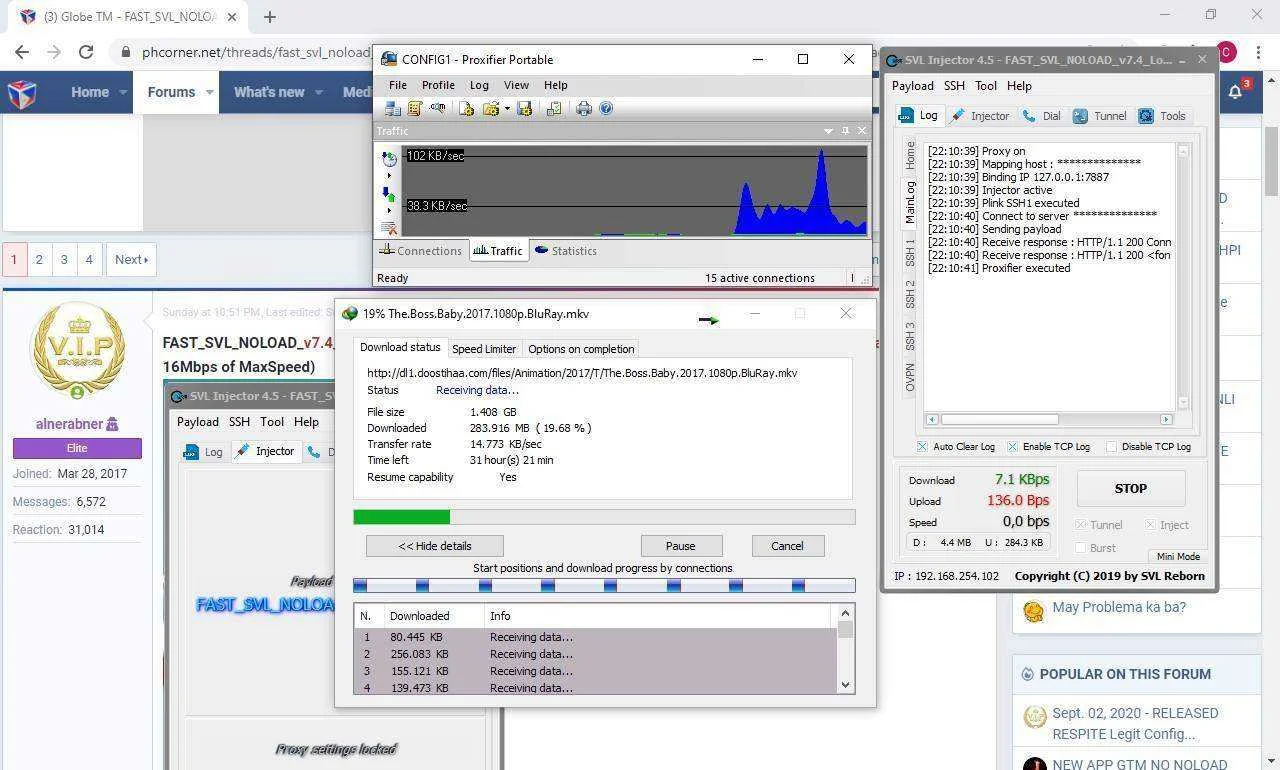The image size is (1280, 770).
Task: Open Options on completion tab
Action: tap(581, 349)
